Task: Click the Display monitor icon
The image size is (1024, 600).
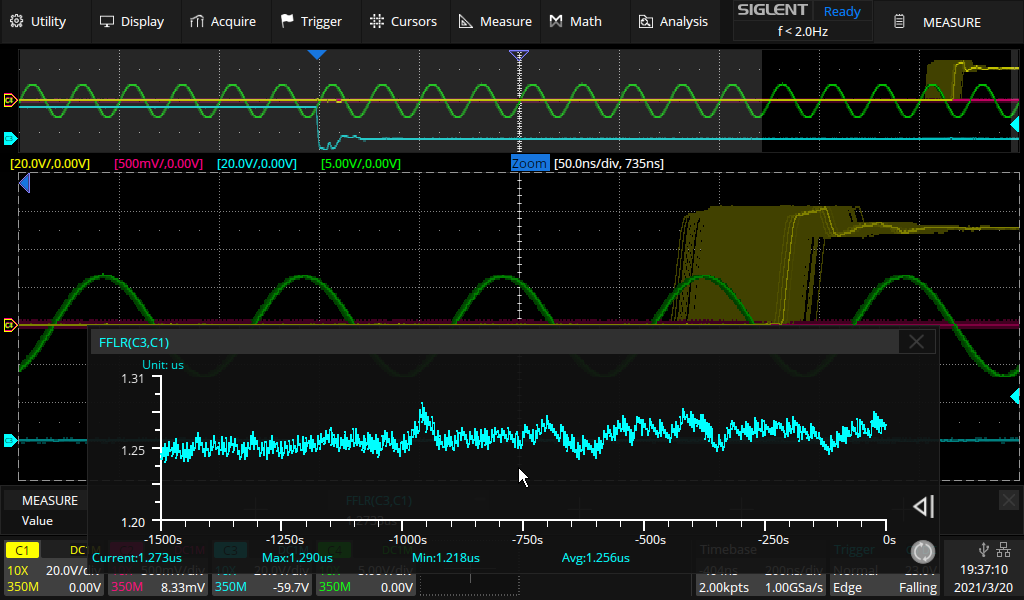Action: click(106, 22)
